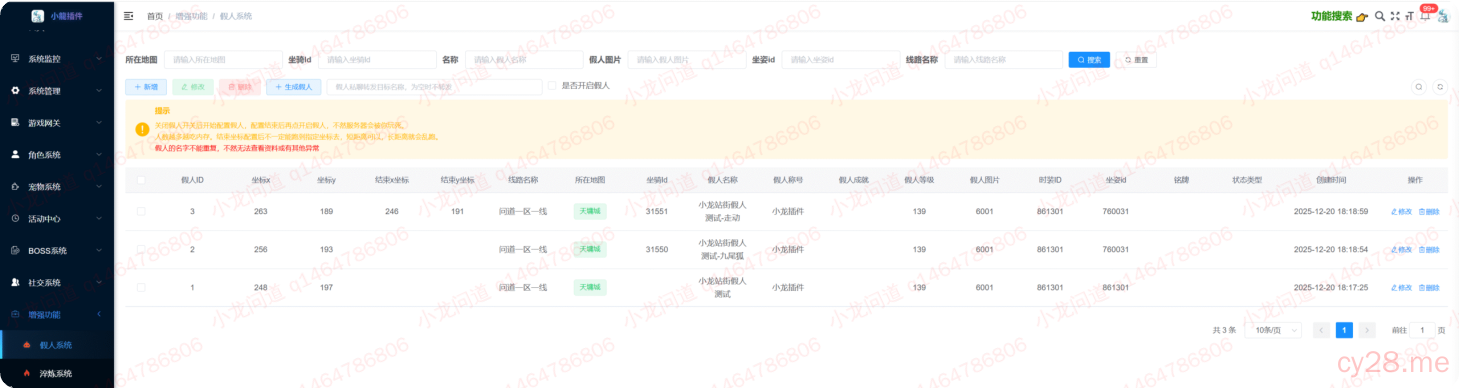1459x388 pixels.
Task: Focus the 线路名称 input field
Action: pyautogui.click(x=1003, y=59)
